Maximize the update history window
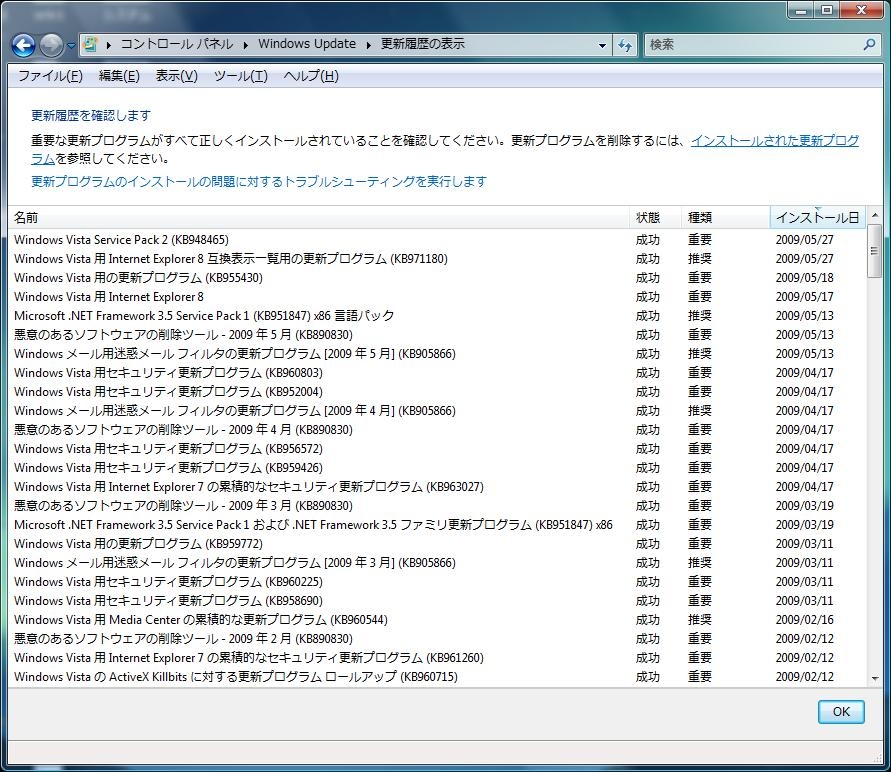 (x=827, y=10)
